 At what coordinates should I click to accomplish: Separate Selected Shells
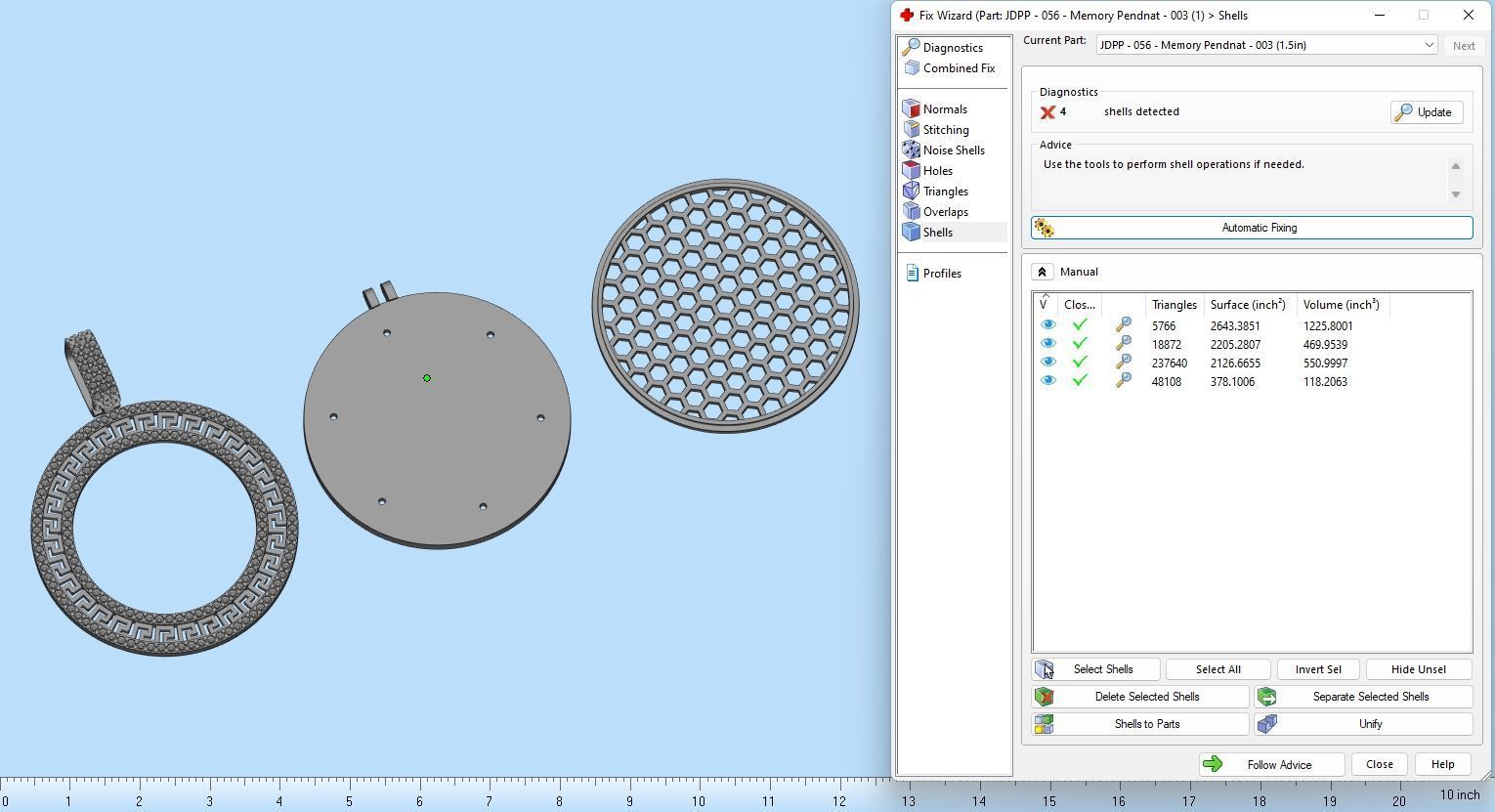point(1363,697)
